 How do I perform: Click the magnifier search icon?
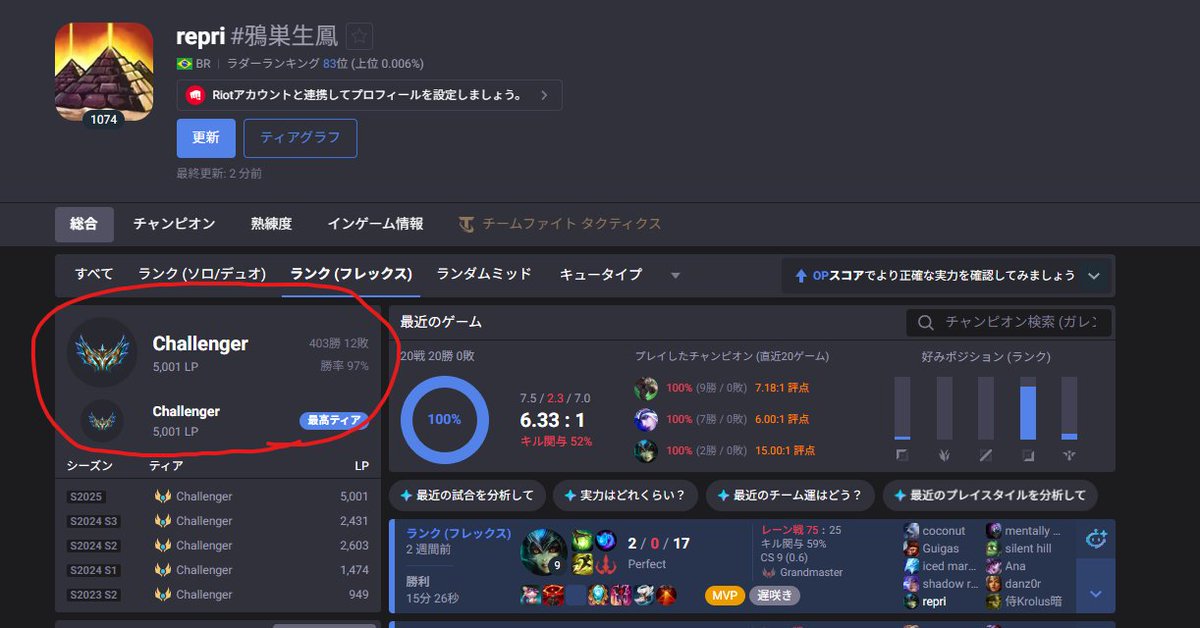(926, 322)
